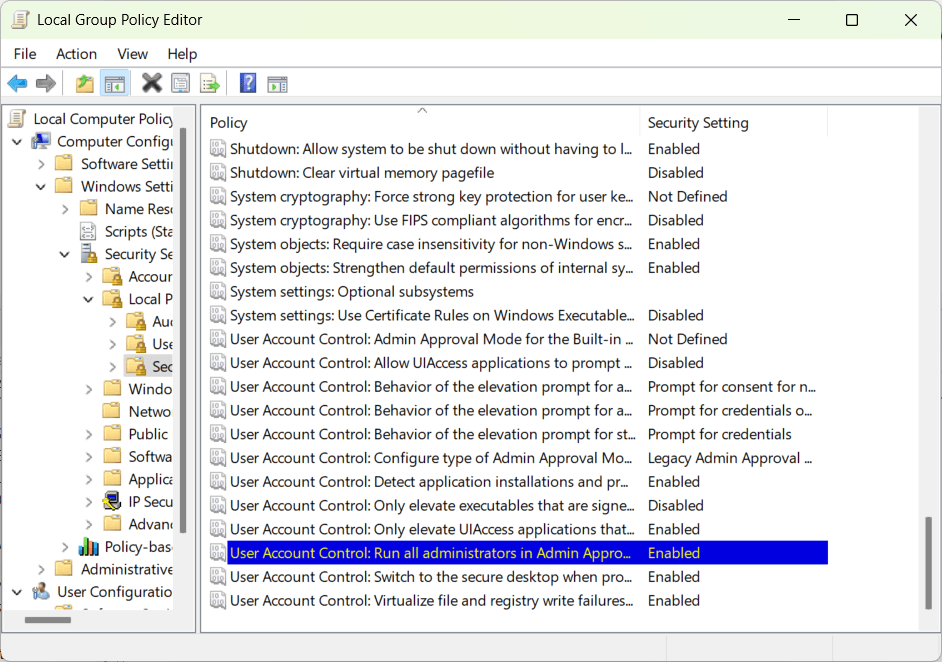Go up one level with folder icon
The image size is (942, 662).
(85, 84)
